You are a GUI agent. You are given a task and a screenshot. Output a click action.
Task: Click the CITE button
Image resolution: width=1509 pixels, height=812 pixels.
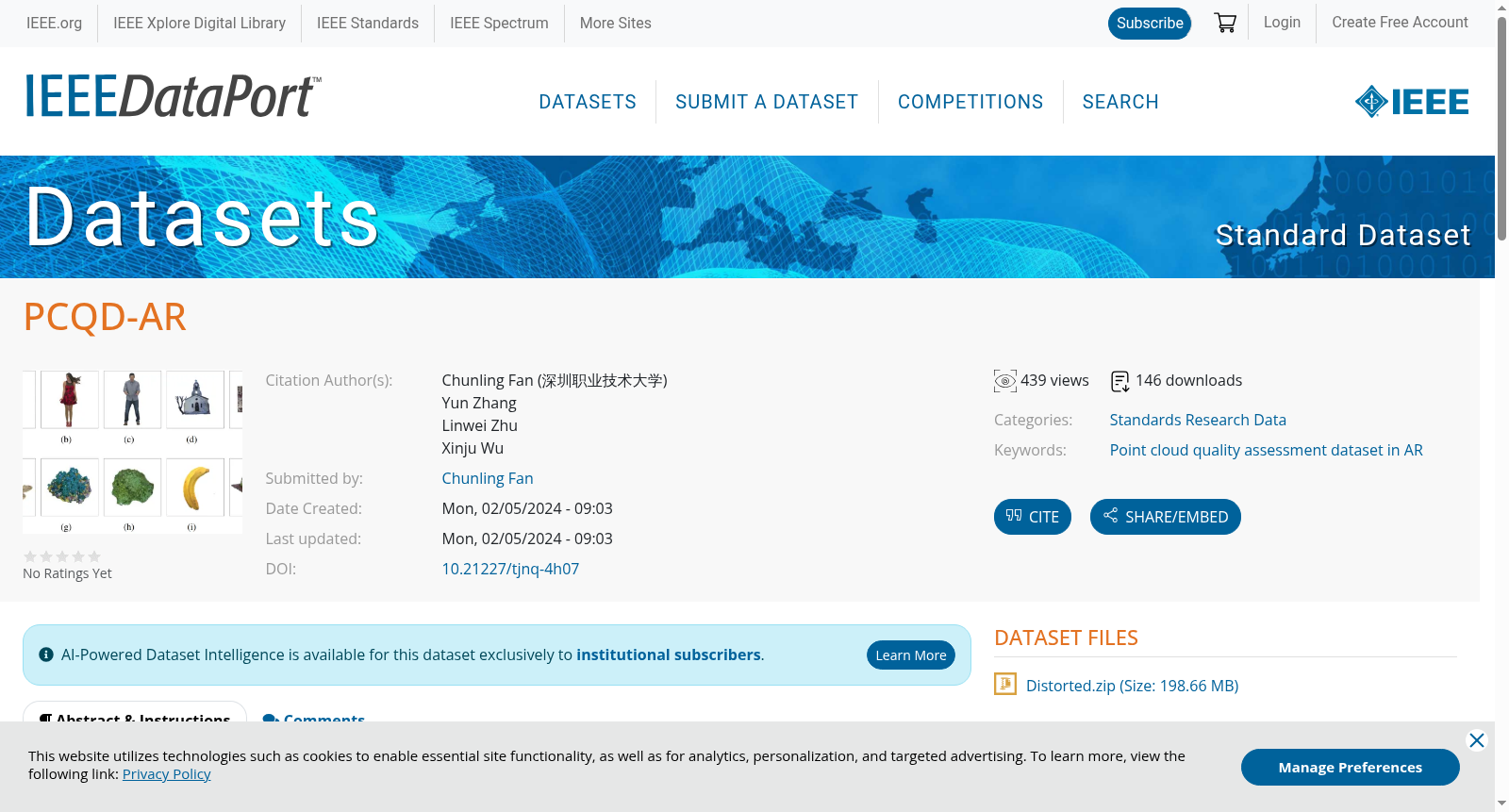click(x=1033, y=517)
